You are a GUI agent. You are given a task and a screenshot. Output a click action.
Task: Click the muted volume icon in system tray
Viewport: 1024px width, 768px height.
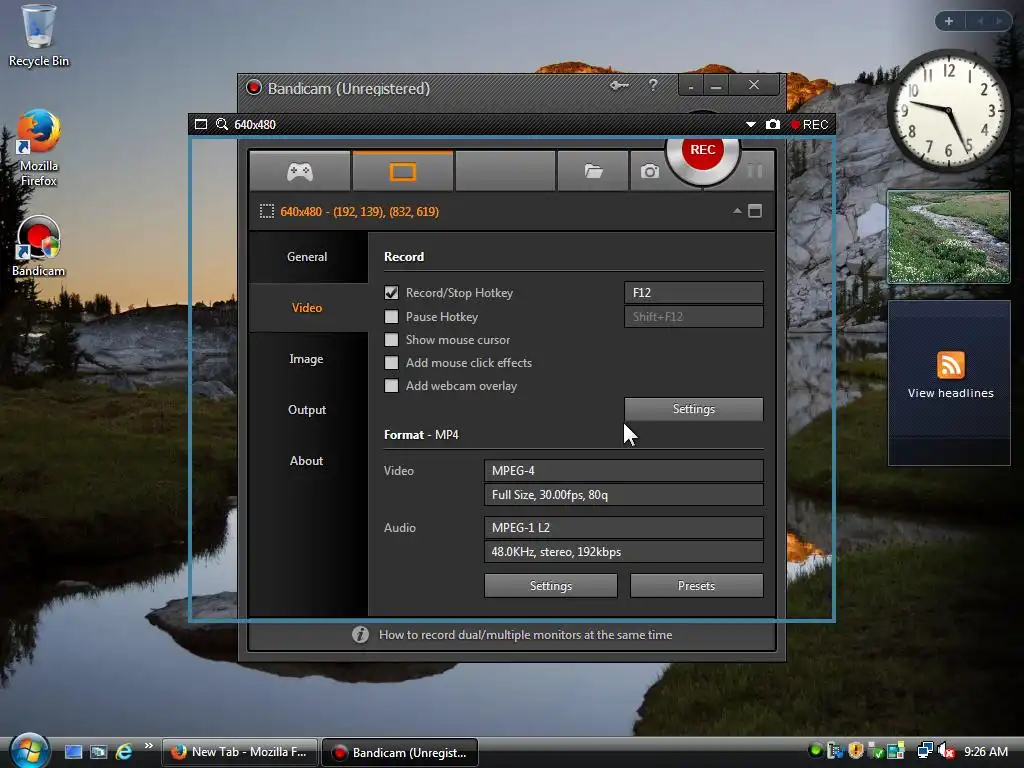coord(946,751)
